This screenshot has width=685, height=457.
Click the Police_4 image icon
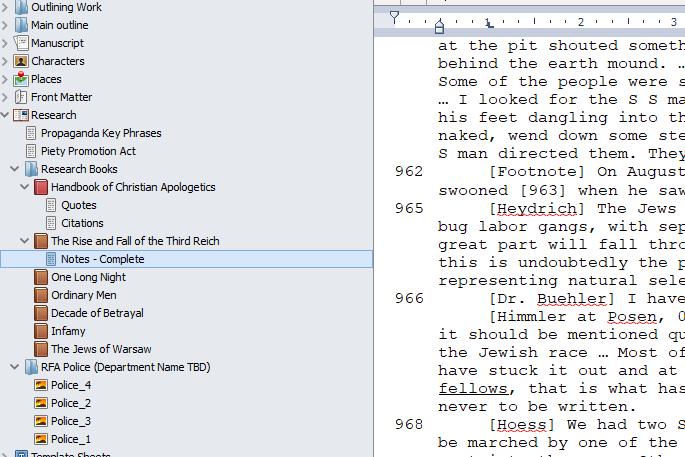[x=41, y=385]
